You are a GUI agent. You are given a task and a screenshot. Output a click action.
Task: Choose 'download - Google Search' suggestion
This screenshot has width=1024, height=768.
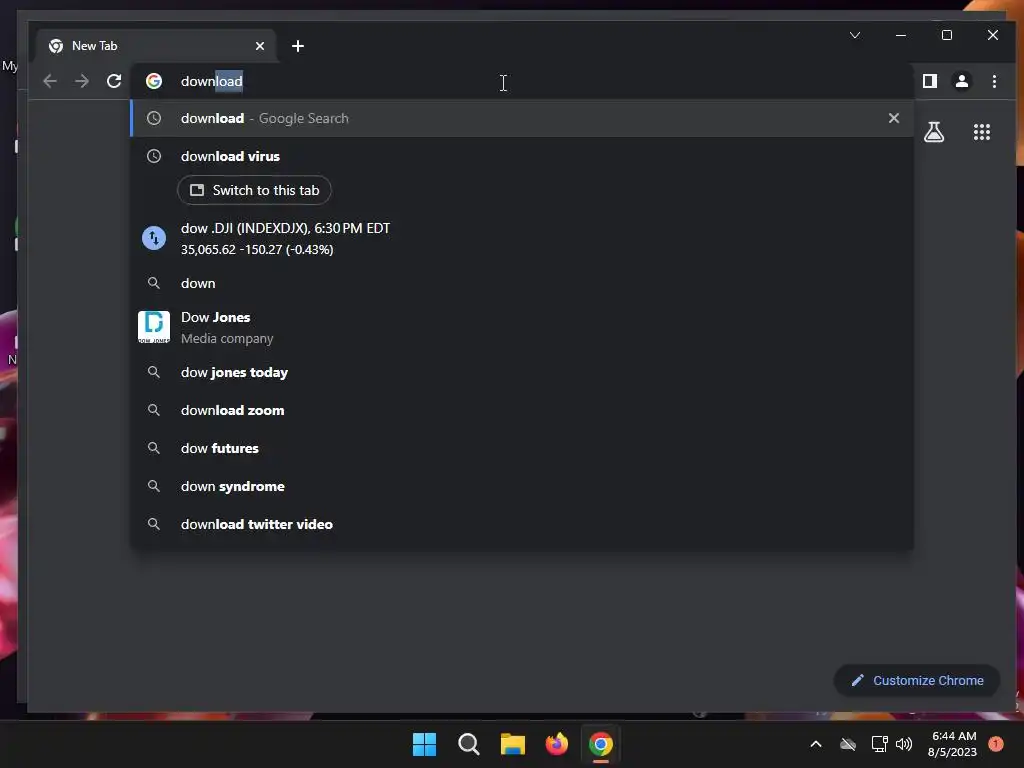pyautogui.click(x=522, y=118)
